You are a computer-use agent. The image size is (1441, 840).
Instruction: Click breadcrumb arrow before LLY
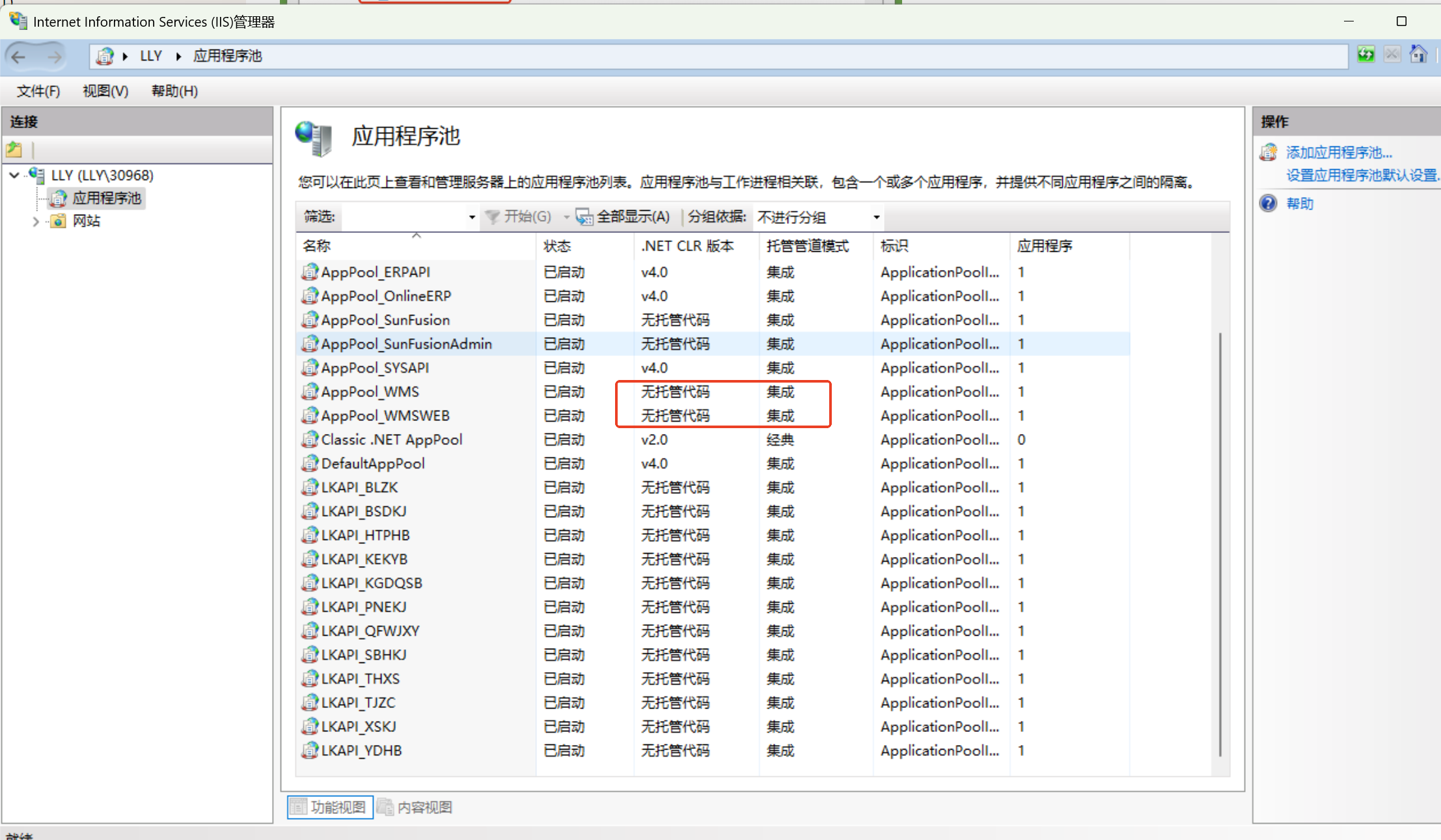(125, 57)
